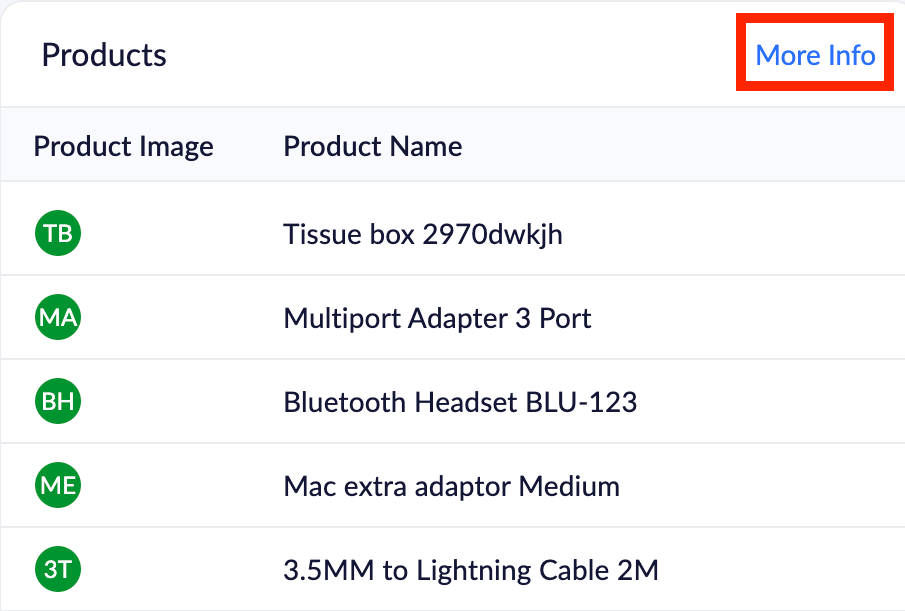905x611 pixels.
Task: Open the More Info link
Action: [815, 55]
